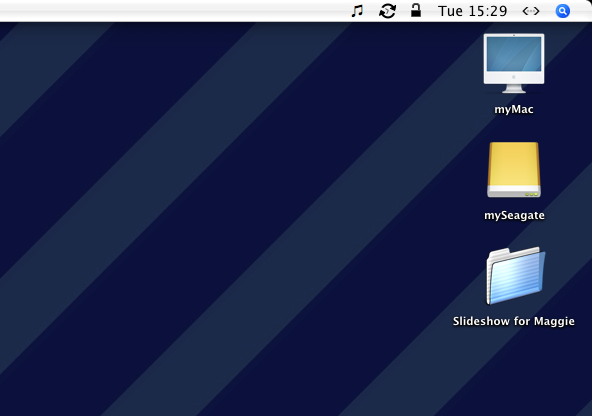Screen dimensions: 592x416
Task: Select the yellow mySeagate drive icon
Action: click(x=514, y=169)
